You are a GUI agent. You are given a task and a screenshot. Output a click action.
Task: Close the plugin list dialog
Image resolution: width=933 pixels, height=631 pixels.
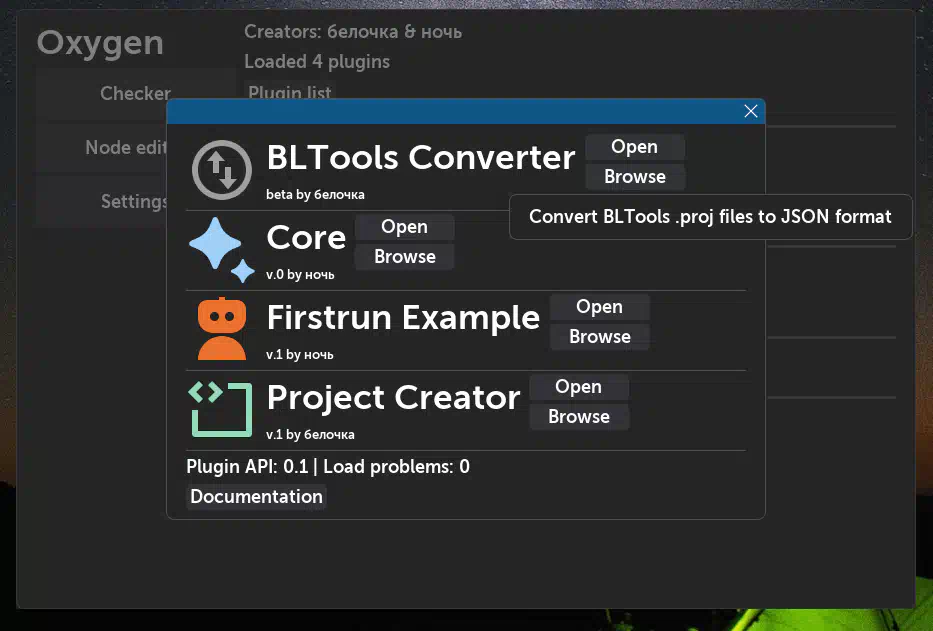tap(750, 111)
